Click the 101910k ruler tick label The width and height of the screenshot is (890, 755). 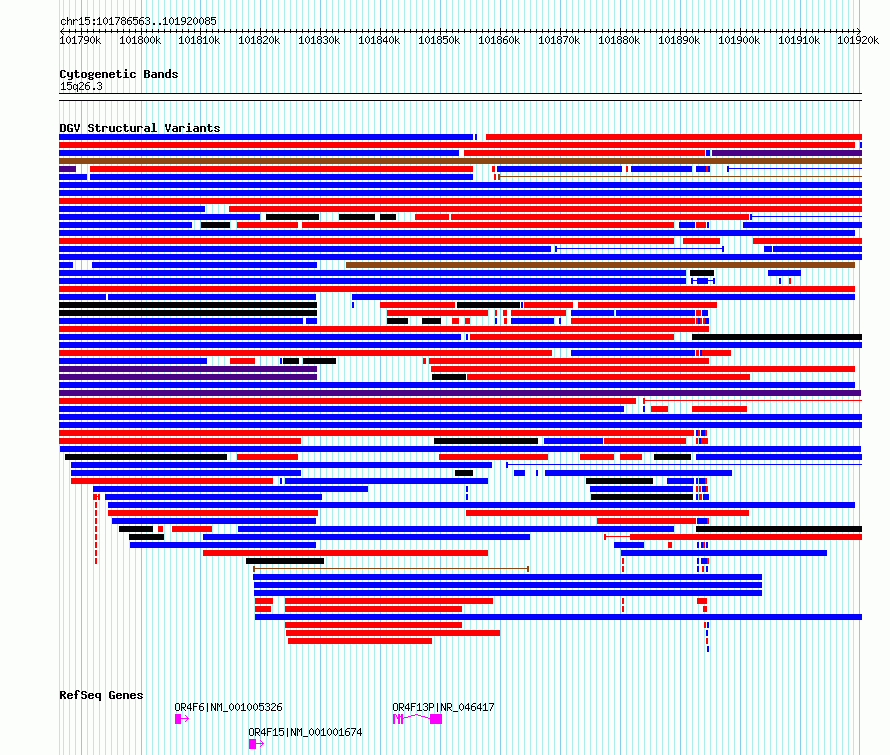pos(799,40)
